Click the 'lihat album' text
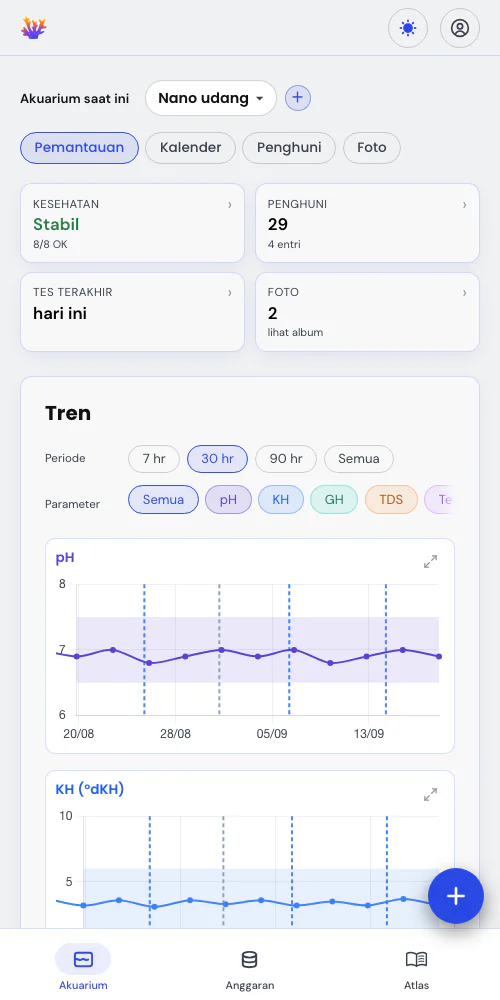 (x=295, y=332)
